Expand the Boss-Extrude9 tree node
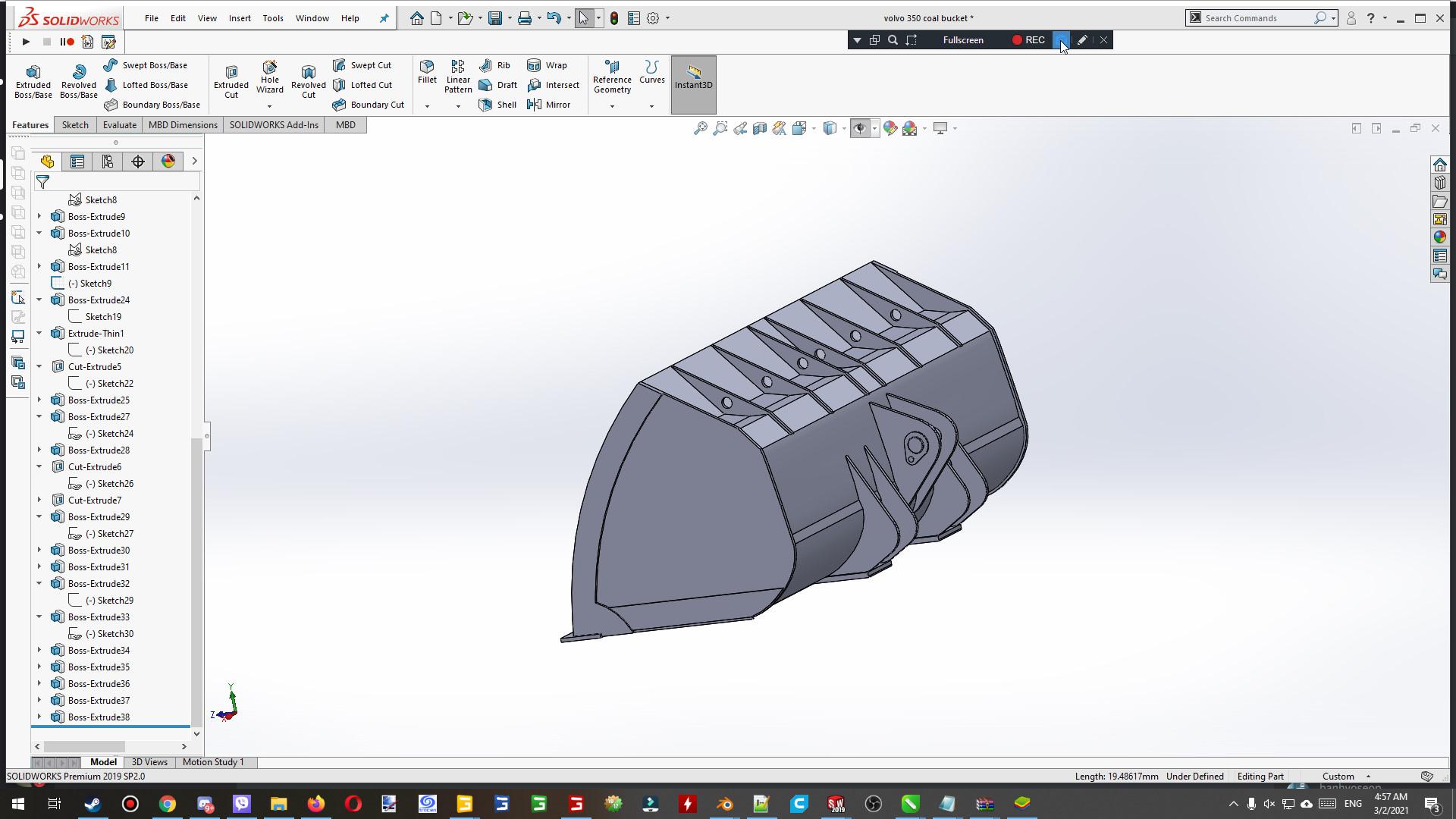The image size is (1456, 819). [39, 217]
